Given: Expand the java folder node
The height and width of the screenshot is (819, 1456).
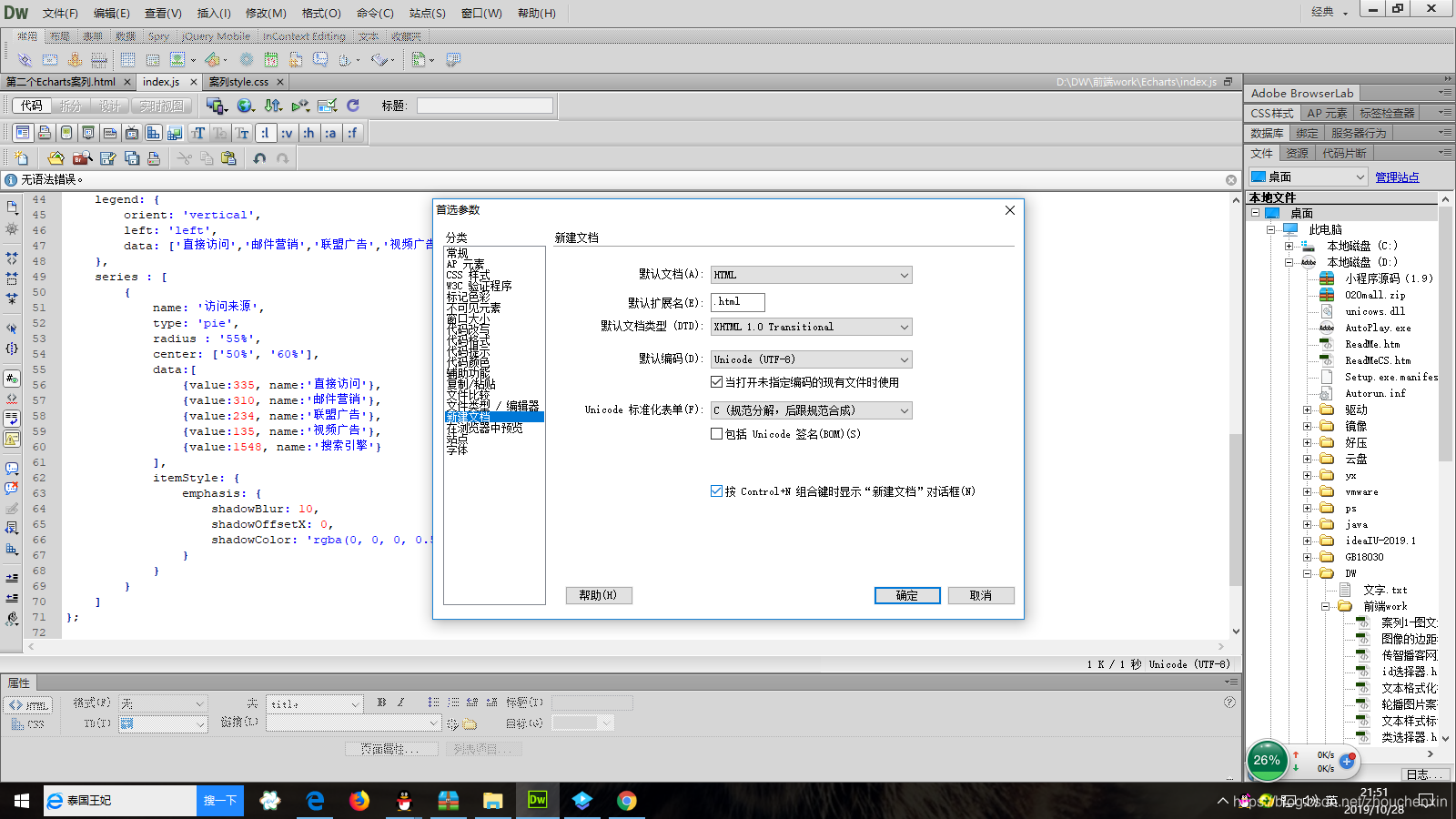Looking at the screenshot, I should (x=1308, y=524).
